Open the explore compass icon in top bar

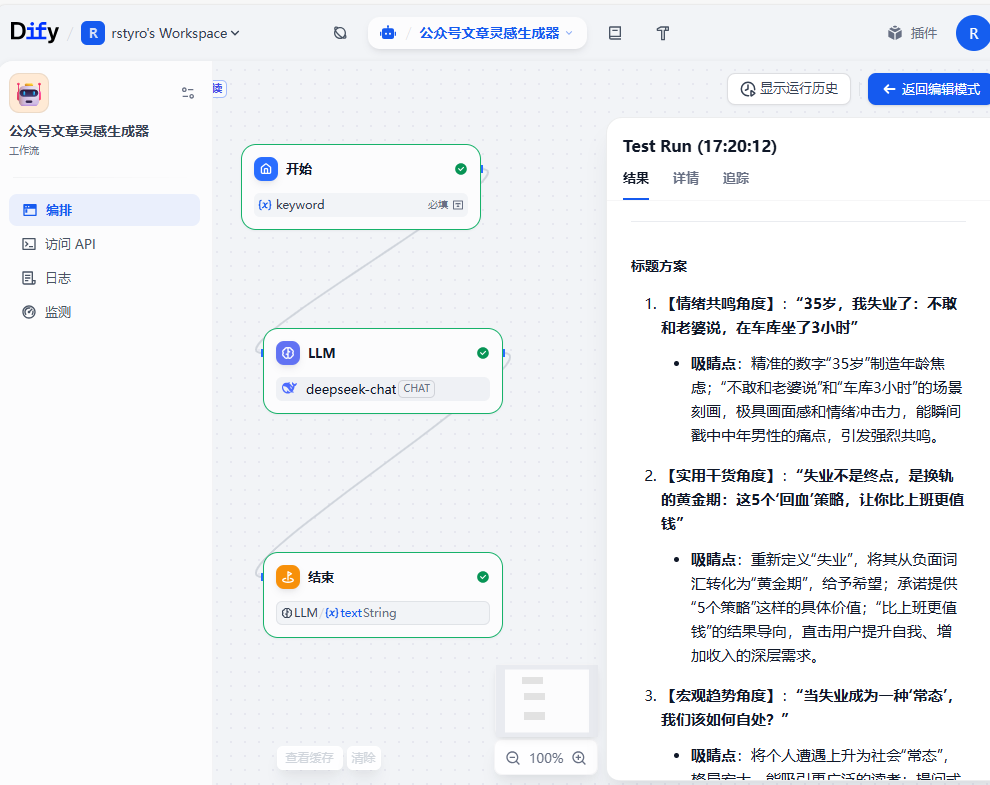pyautogui.click(x=340, y=33)
